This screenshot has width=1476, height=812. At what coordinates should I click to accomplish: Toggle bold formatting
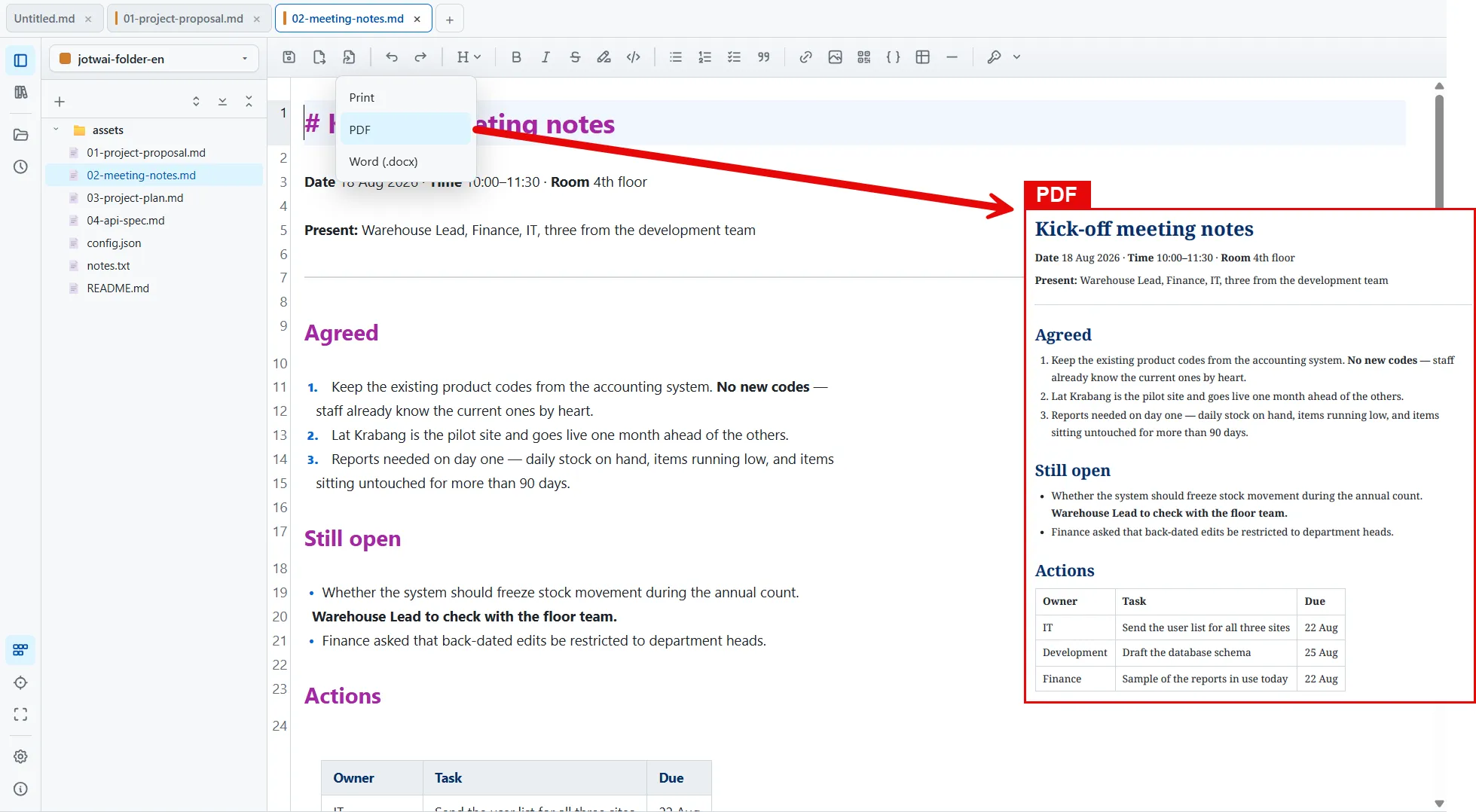(x=516, y=57)
